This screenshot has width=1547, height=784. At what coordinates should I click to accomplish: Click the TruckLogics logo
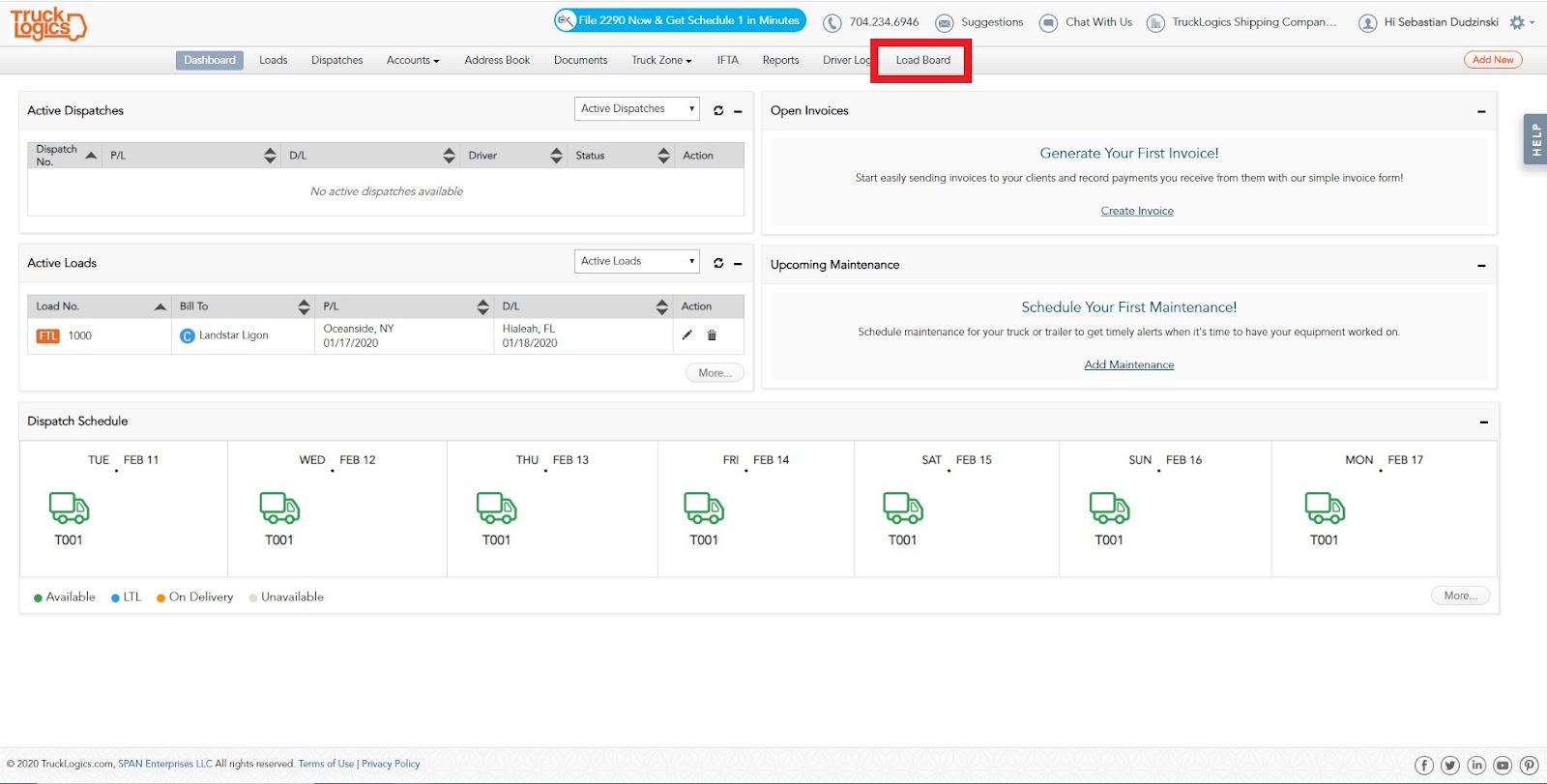coord(48,23)
